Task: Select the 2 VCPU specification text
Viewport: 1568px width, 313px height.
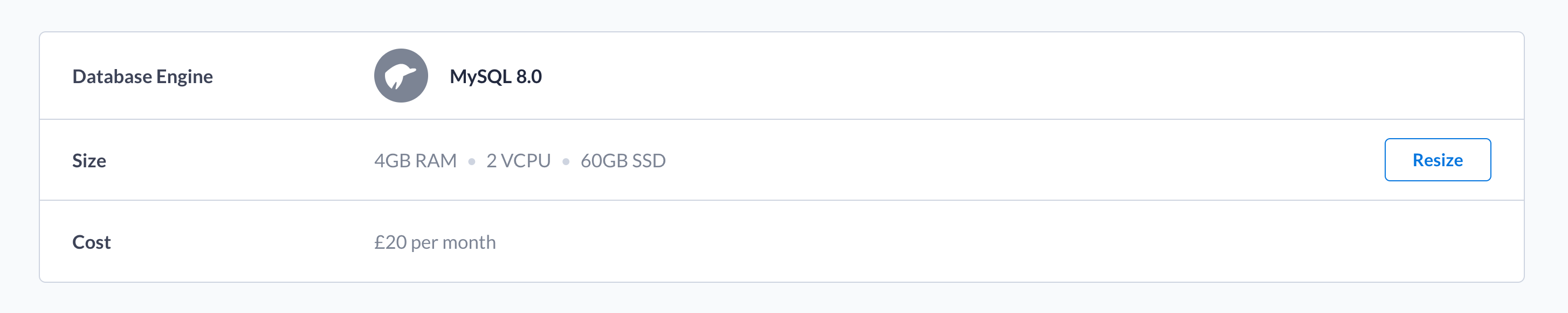Action: click(x=518, y=160)
